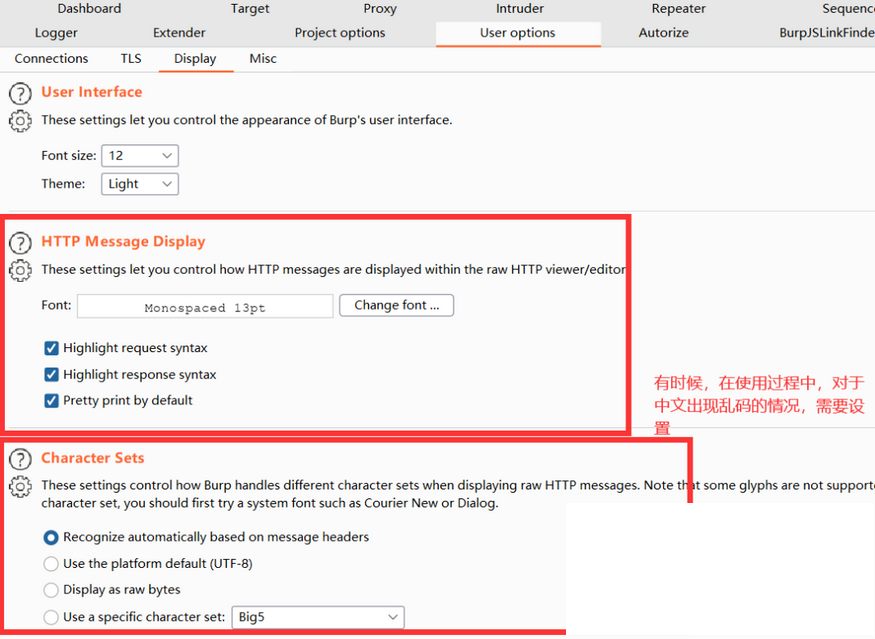
Task: Switch to the TLS sub-tab
Action: pyautogui.click(x=131, y=59)
